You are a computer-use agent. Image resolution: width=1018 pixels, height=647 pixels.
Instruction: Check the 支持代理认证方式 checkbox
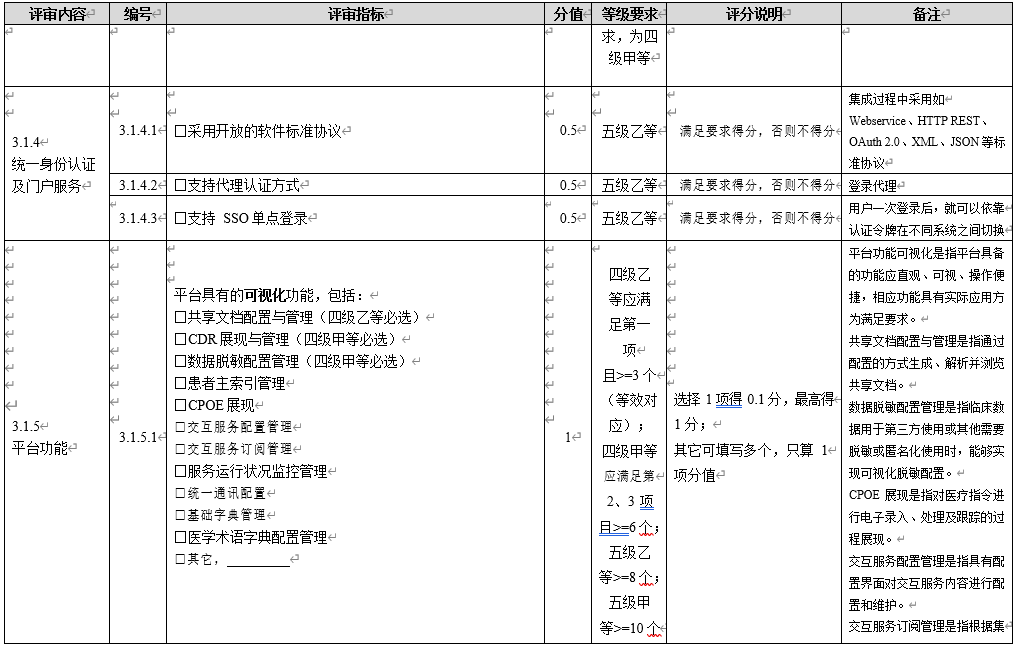(180, 186)
